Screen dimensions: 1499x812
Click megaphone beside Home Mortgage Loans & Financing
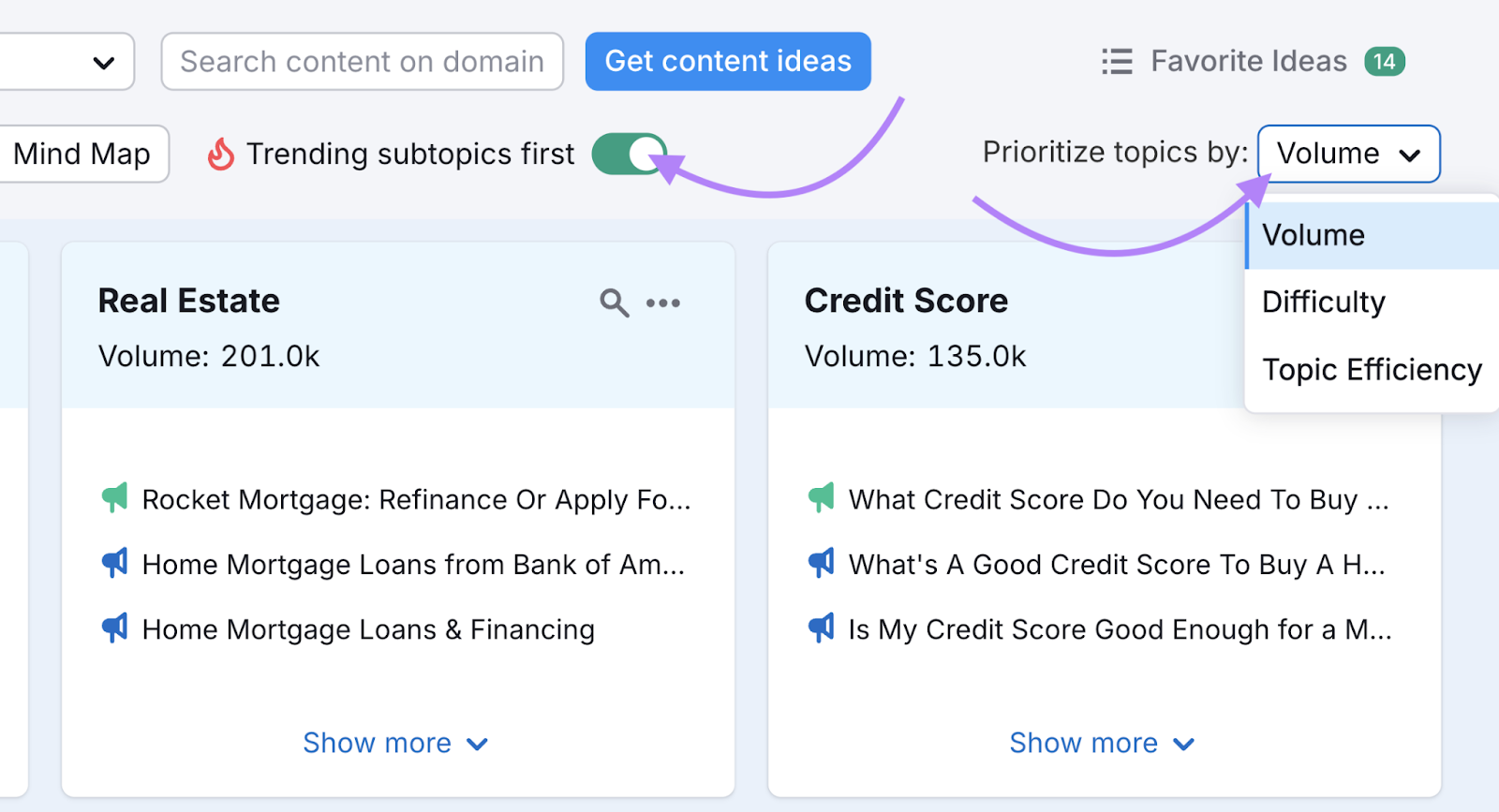114,627
